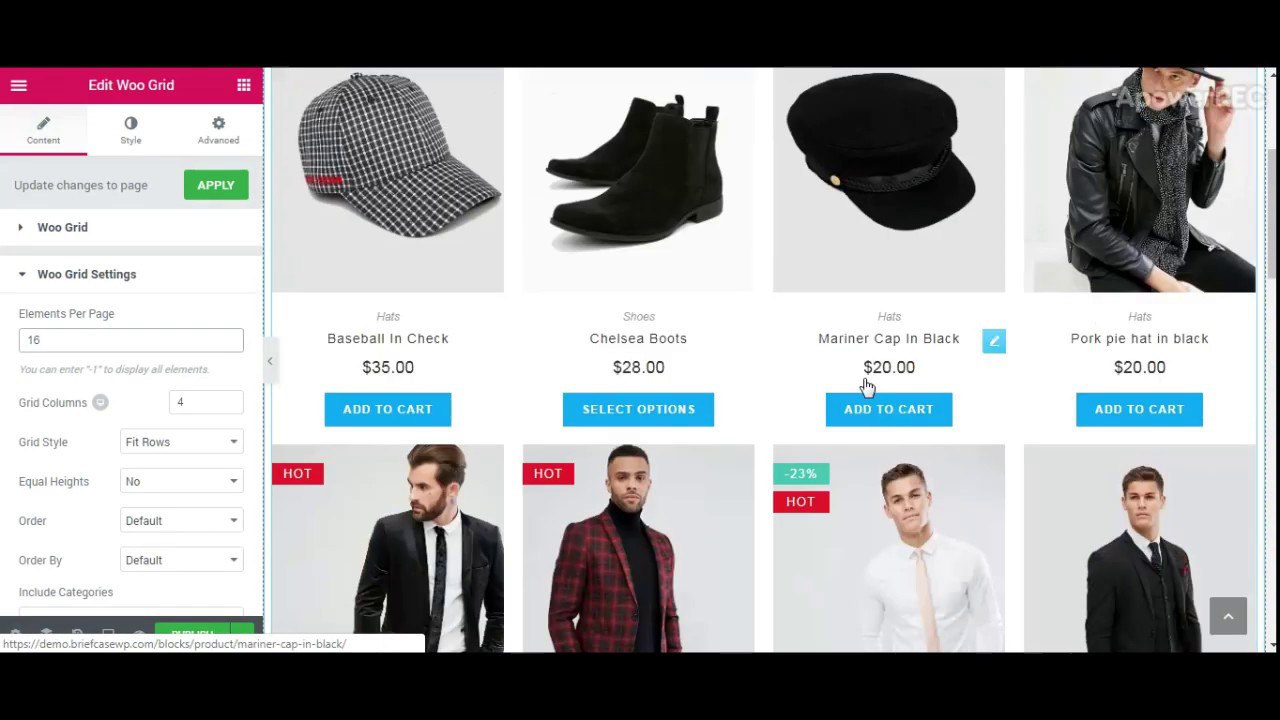Open the widgets grid icon
This screenshot has width=1280, height=720.
244,85
